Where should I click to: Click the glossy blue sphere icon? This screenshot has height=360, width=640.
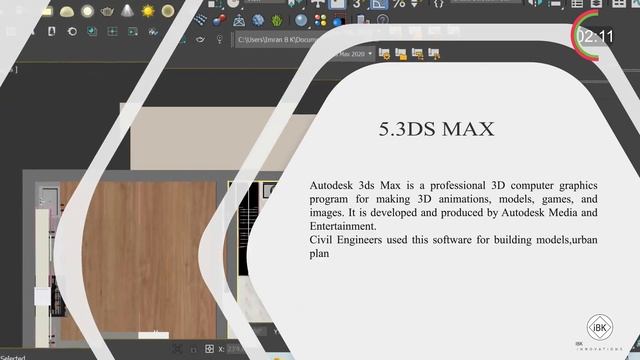301,20
